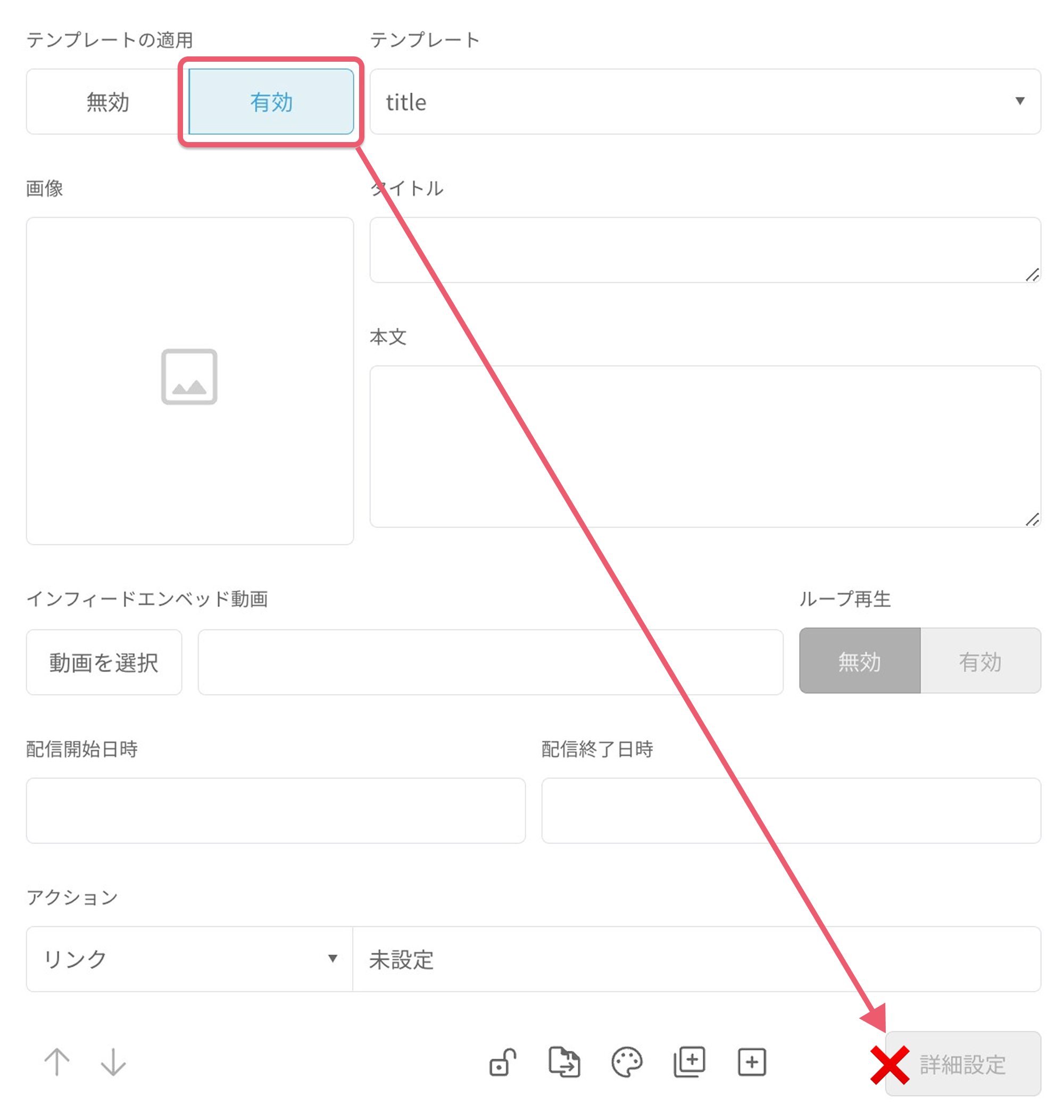Click the インフィードエンベッド動画 label
Image resolution: width=1064 pixels, height=1120 pixels.
[147, 598]
